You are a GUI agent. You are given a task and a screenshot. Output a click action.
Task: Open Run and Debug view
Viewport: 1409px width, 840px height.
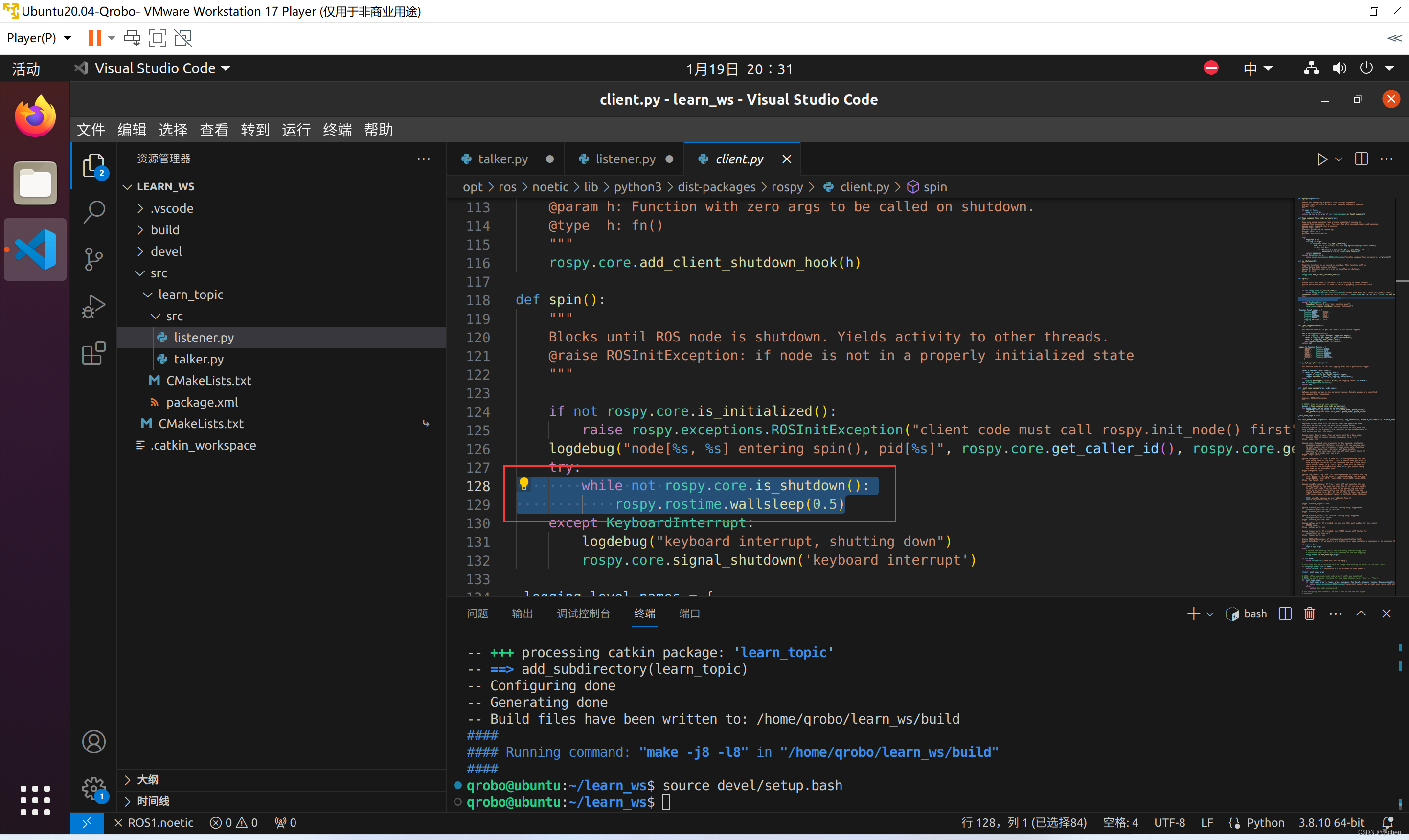94,306
